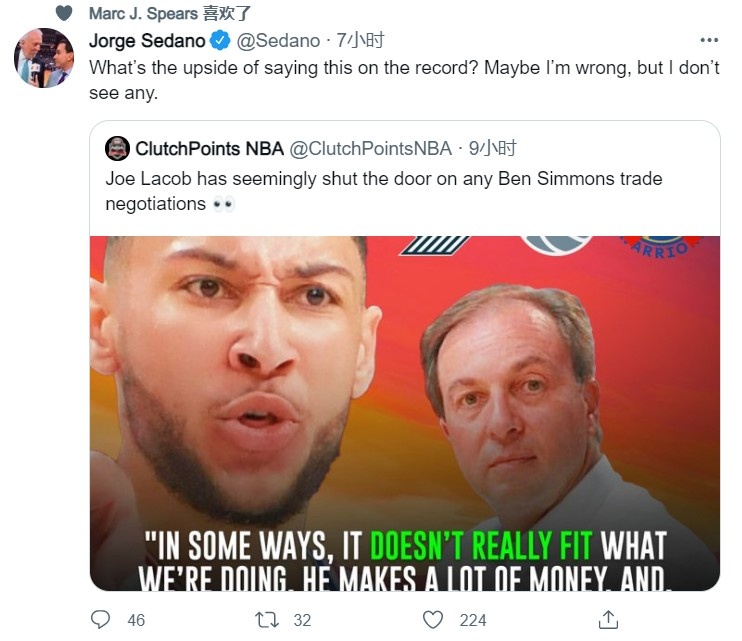Open the 7小时 tweet timestamp
Viewport: 742px width, 641px height.
(360, 41)
